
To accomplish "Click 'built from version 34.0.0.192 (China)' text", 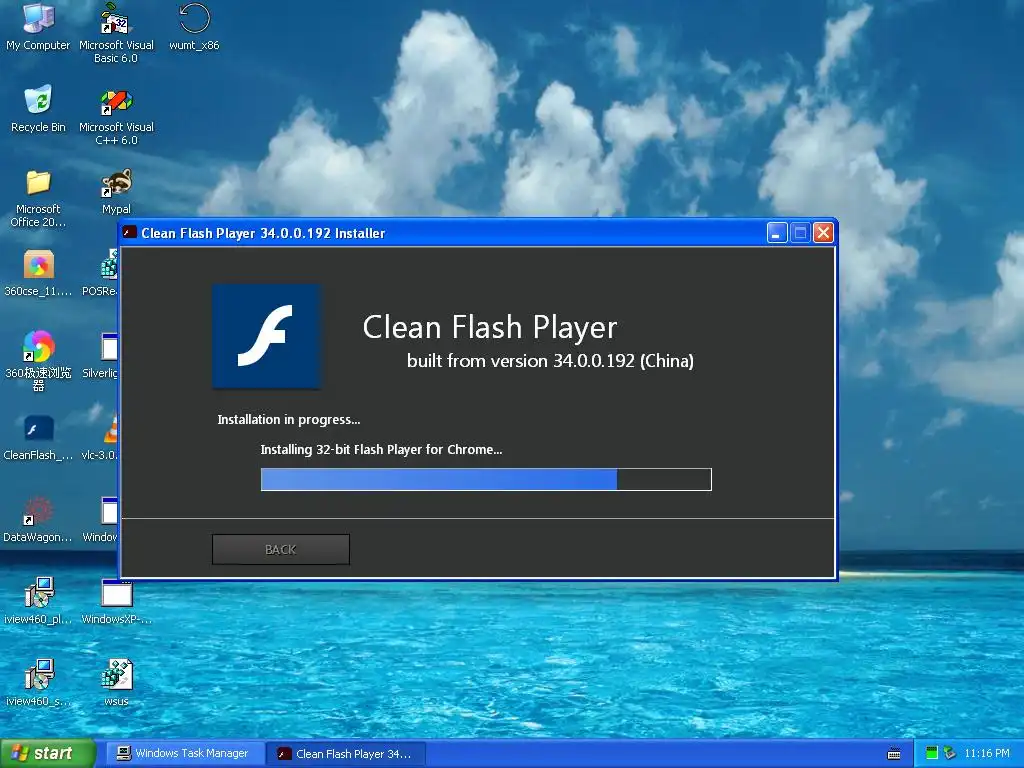I will [x=550, y=361].
